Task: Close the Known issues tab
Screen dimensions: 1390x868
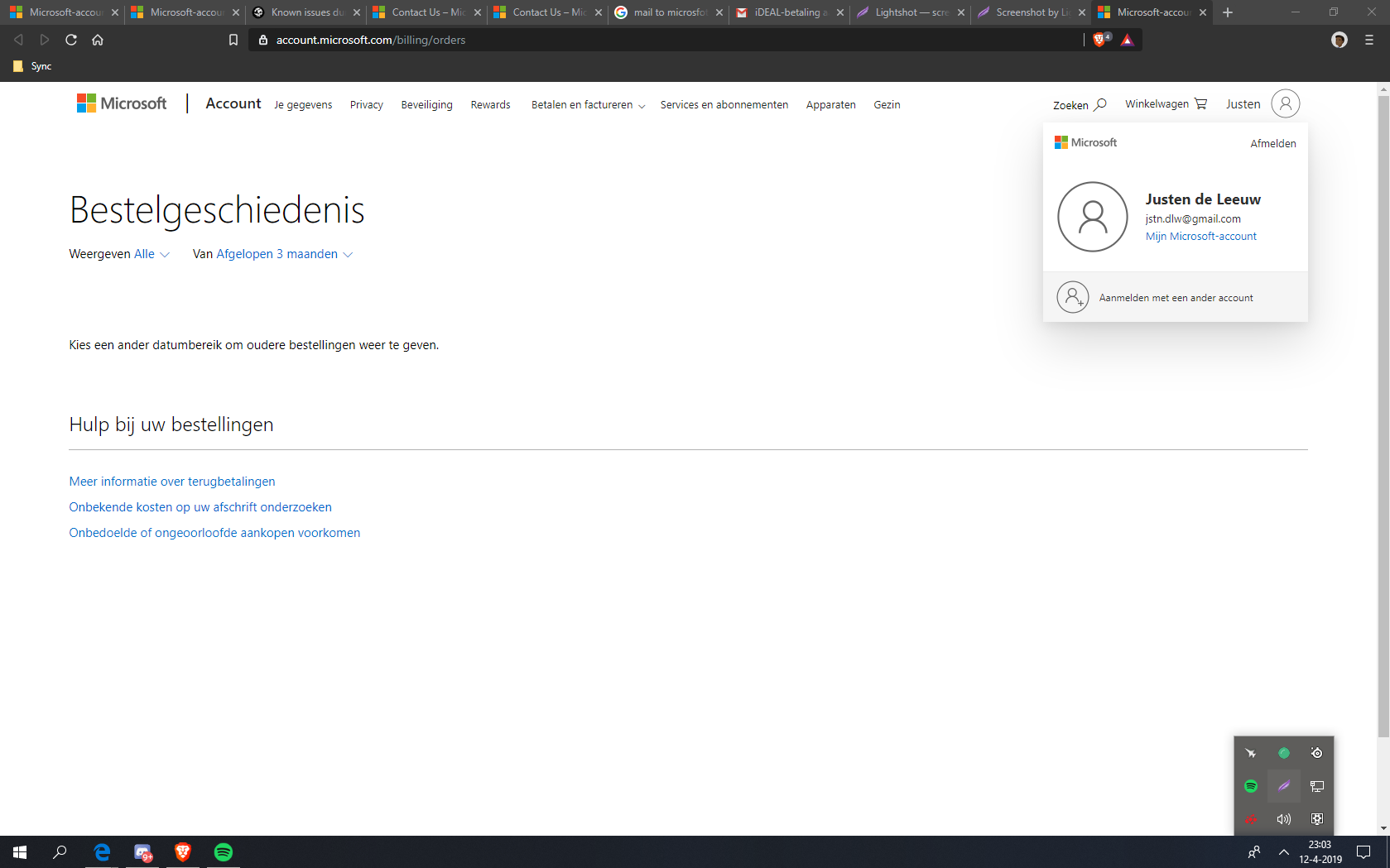Action: pyautogui.click(x=357, y=12)
